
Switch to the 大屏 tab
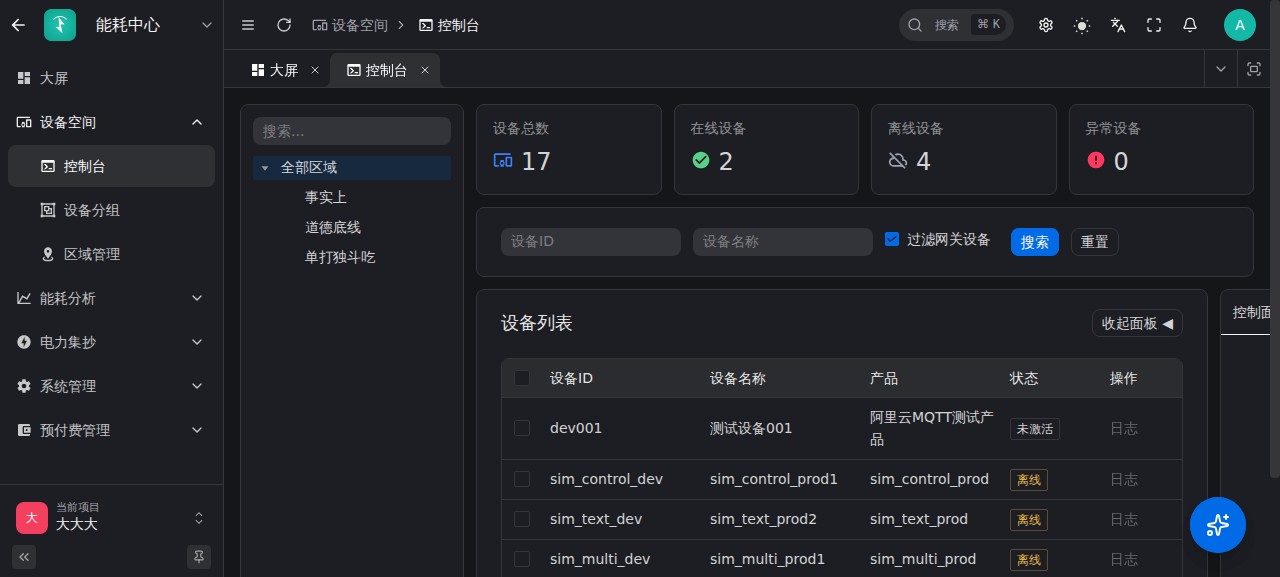[x=275, y=70]
